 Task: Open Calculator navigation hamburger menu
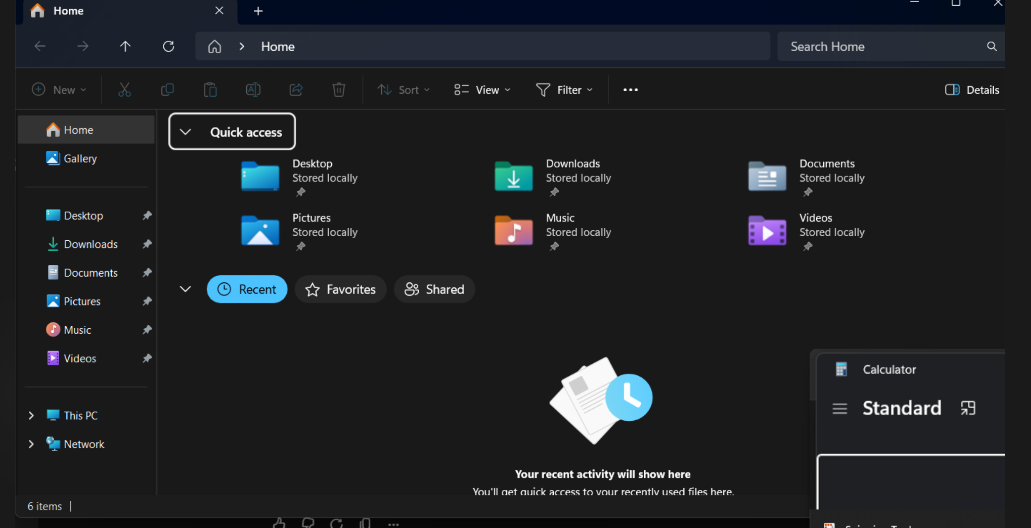[x=840, y=409]
